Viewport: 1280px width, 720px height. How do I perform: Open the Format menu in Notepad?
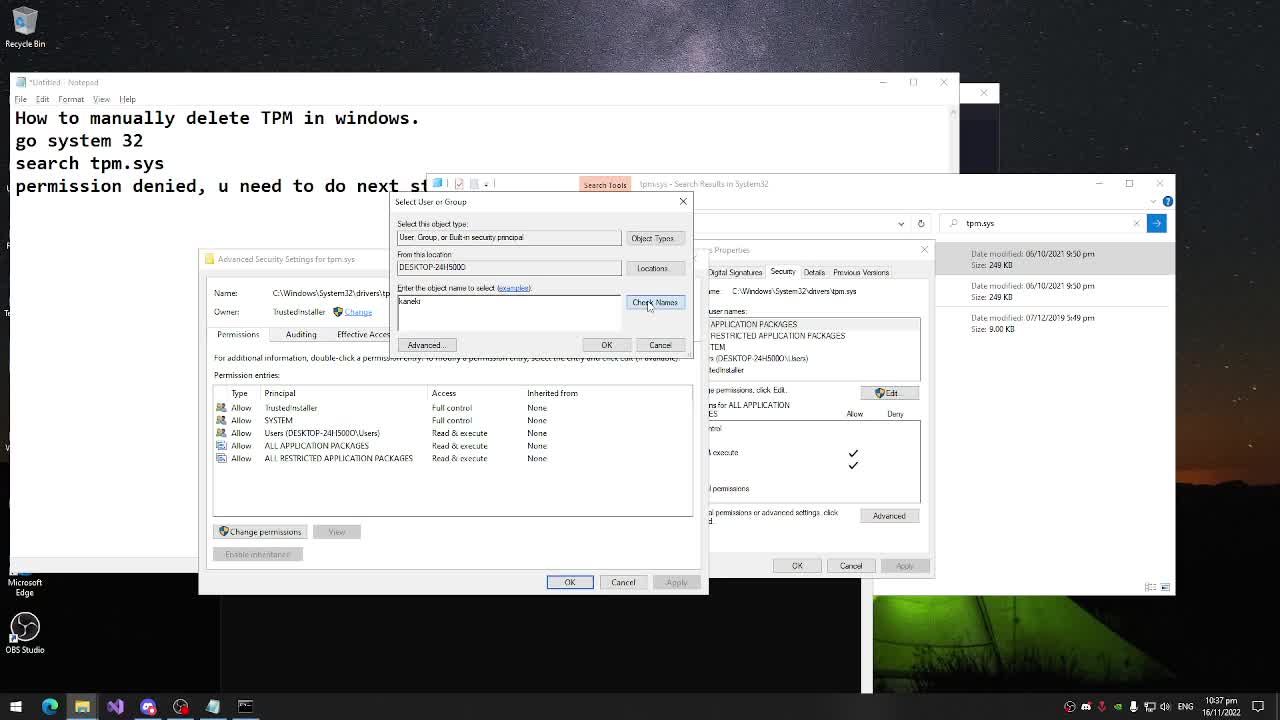point(70,99)
